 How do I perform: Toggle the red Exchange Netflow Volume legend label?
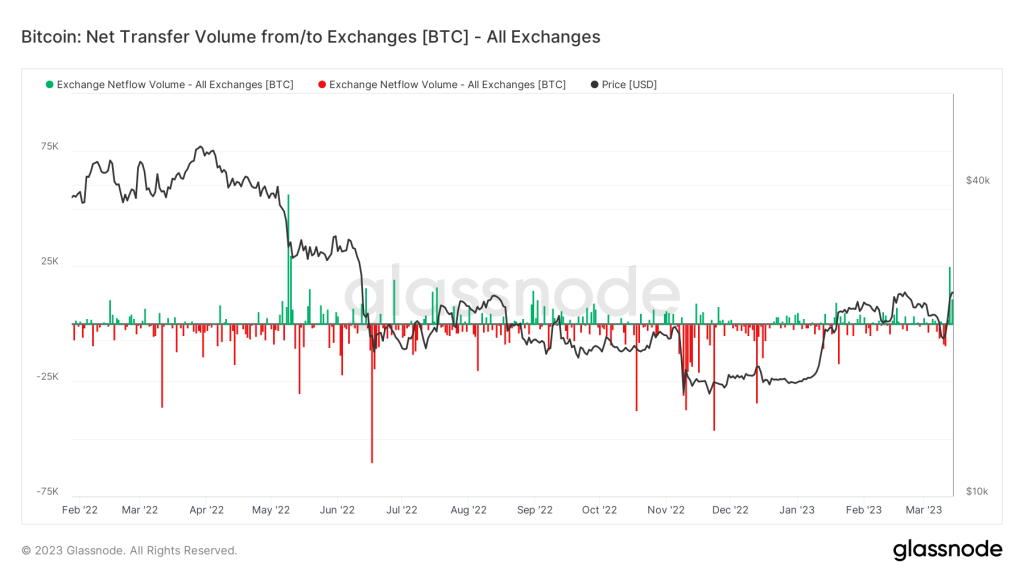tap(447, 85)
